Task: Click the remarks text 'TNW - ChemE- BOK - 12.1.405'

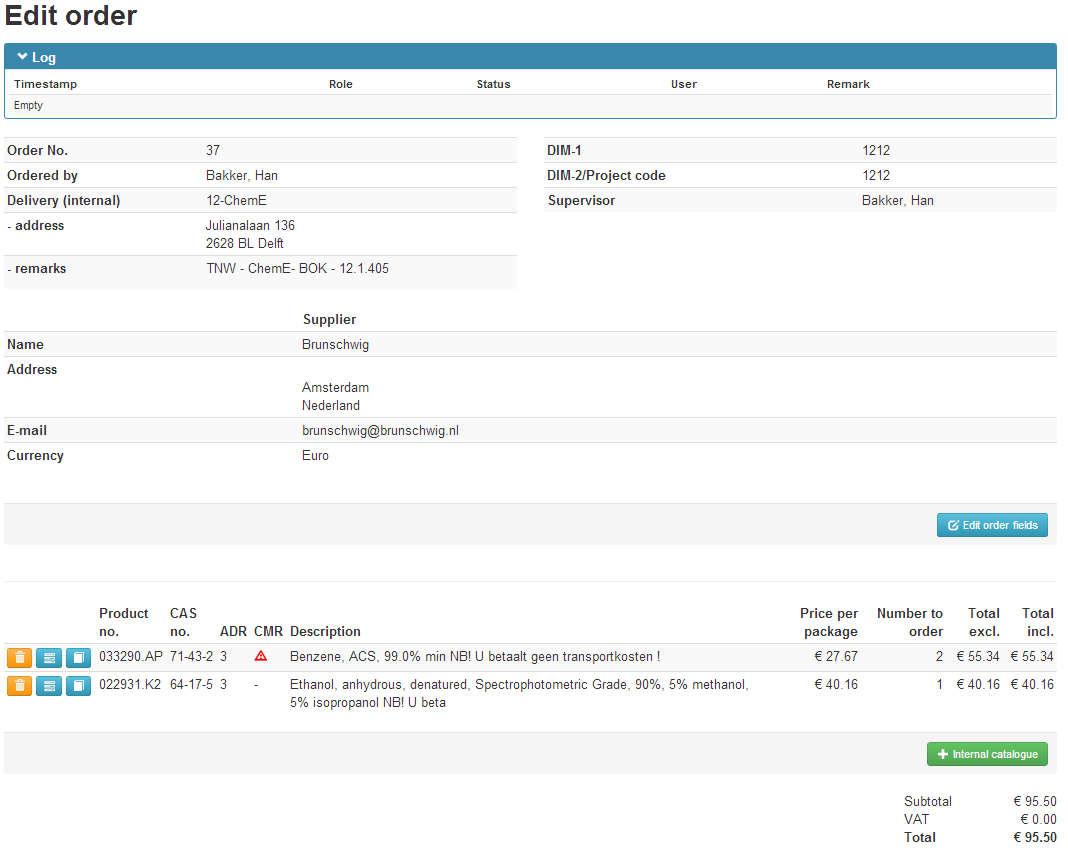Action: coord(298,268)
